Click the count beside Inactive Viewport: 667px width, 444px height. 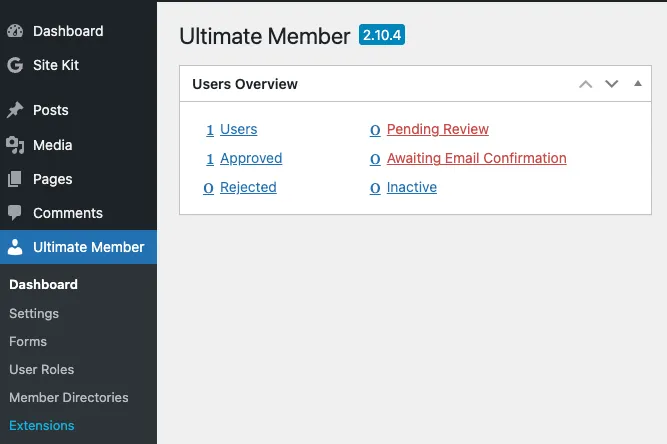[375, 188]
